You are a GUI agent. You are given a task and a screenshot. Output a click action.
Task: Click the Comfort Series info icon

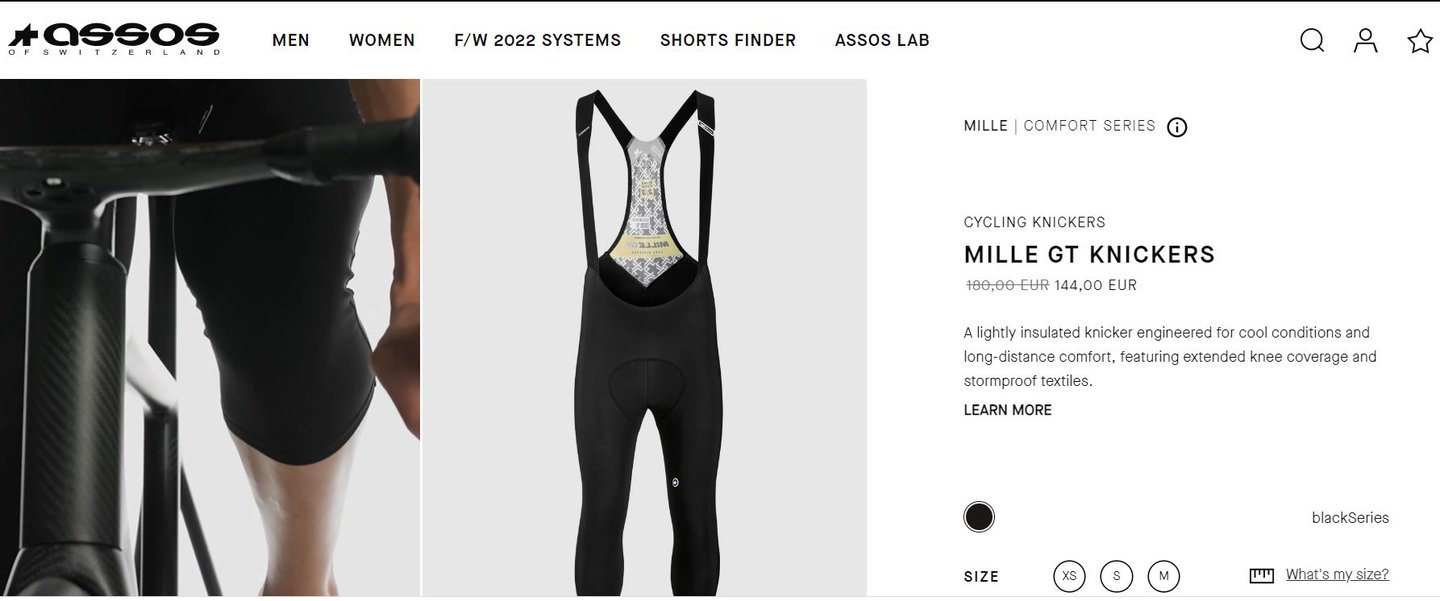(x=1177, y=127)
